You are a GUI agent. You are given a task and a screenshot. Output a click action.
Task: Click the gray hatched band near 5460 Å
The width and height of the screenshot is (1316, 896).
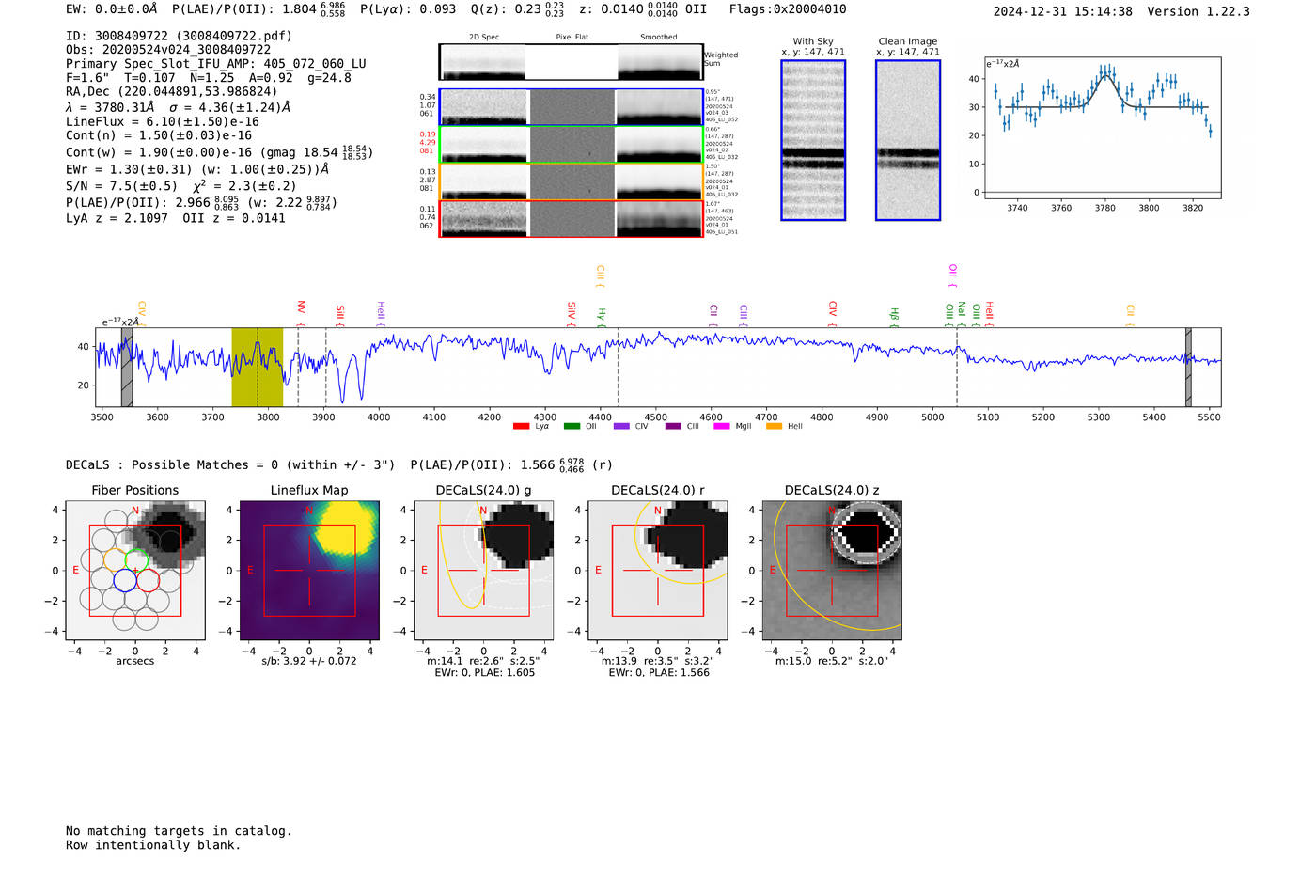1188,367
